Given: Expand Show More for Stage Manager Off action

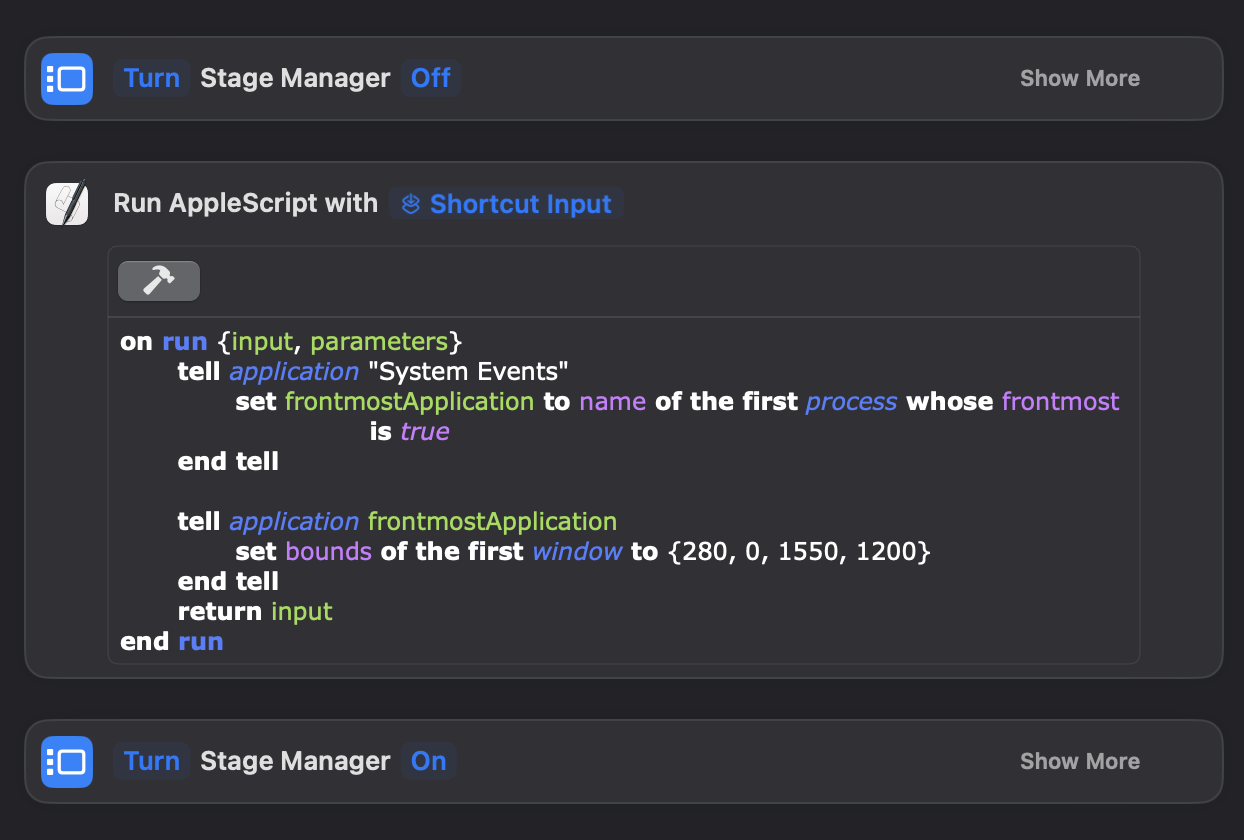Looking at the screenshot, I should [1080, 78].
